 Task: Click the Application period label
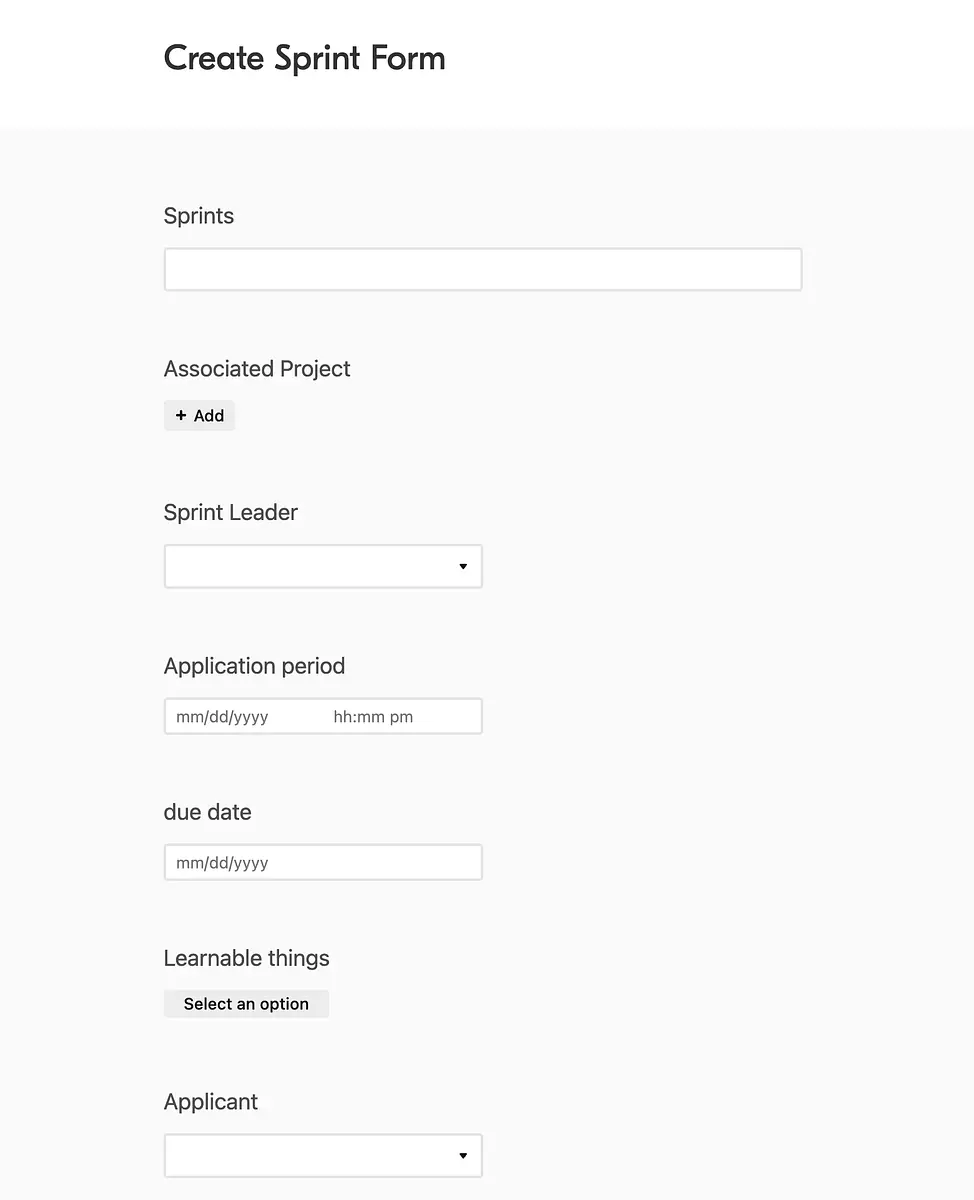tap(254, 666)
